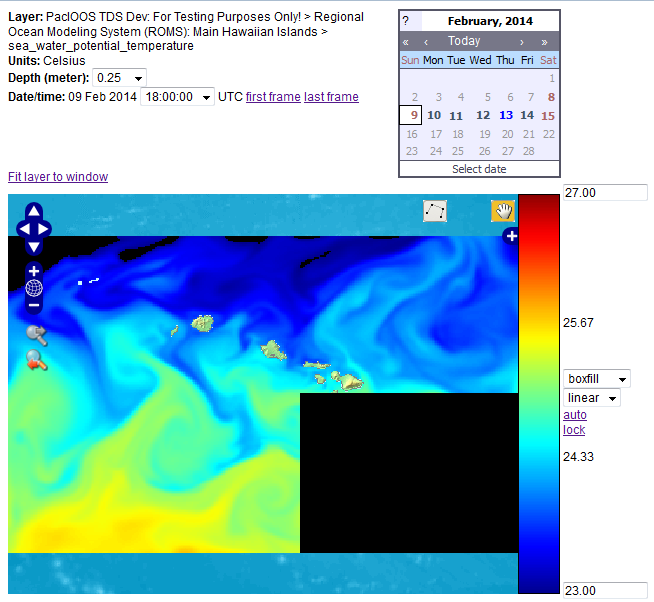
Task: Select February 13 in the calendar
Action: [x=505, y=115]
